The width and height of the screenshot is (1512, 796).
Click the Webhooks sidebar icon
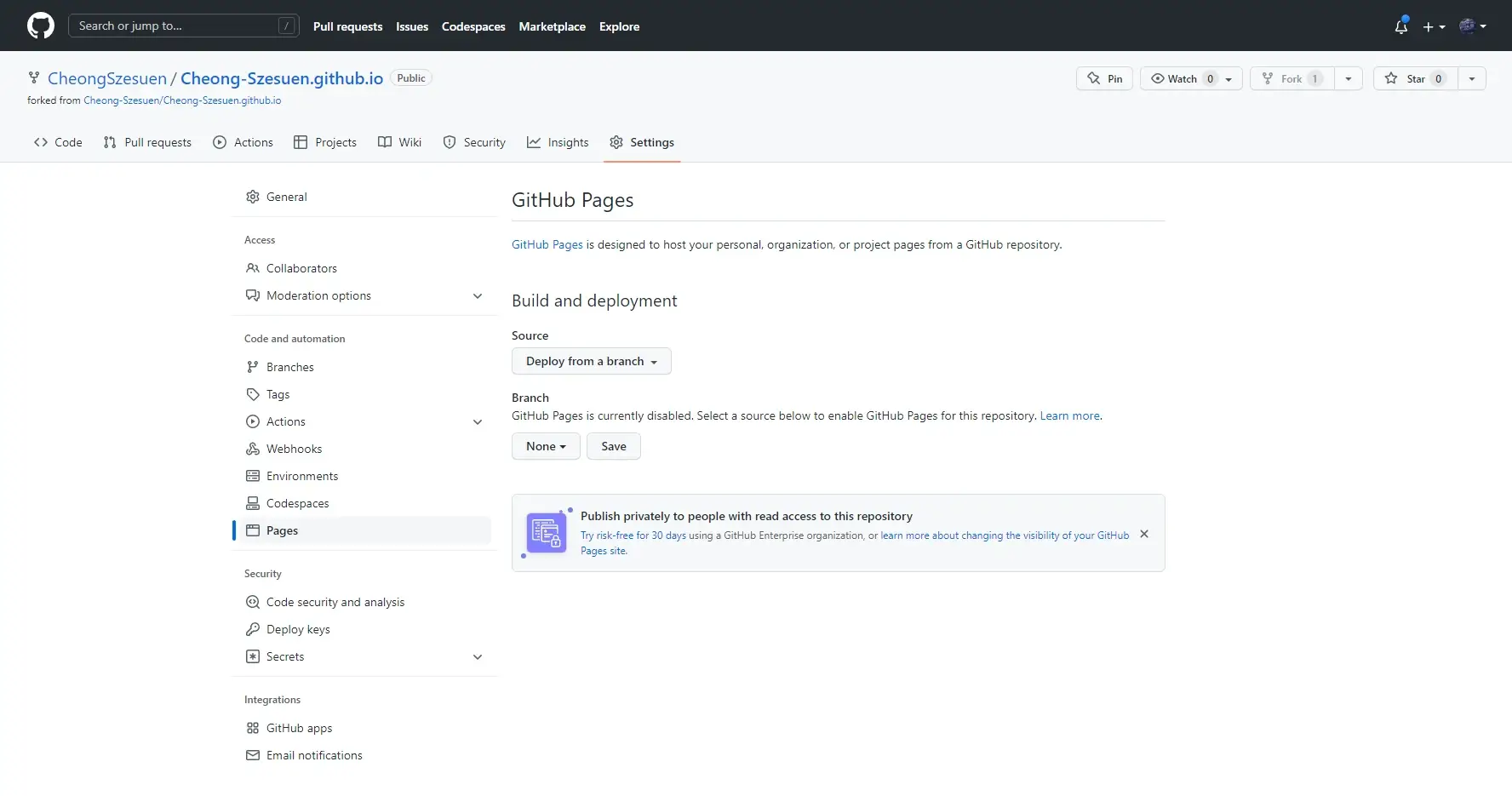[253, 449]
